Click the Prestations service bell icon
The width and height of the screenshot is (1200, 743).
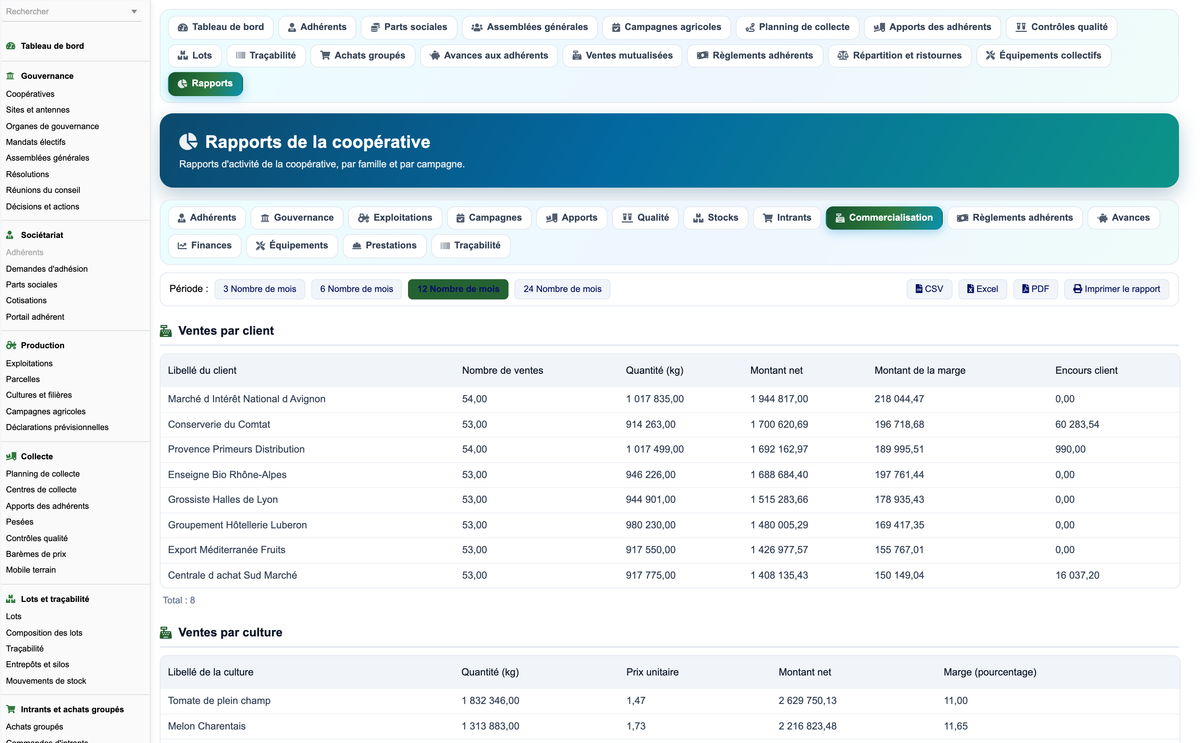point(357,246)
